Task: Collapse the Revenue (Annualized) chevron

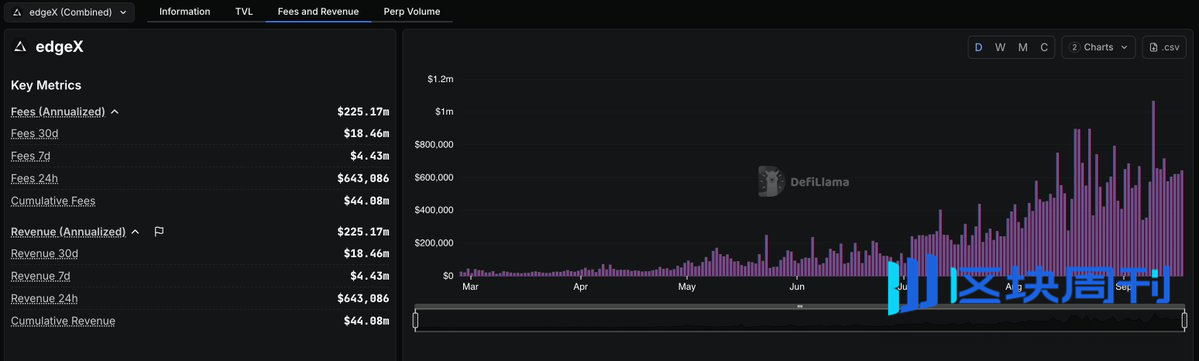Action: point(135,232)
